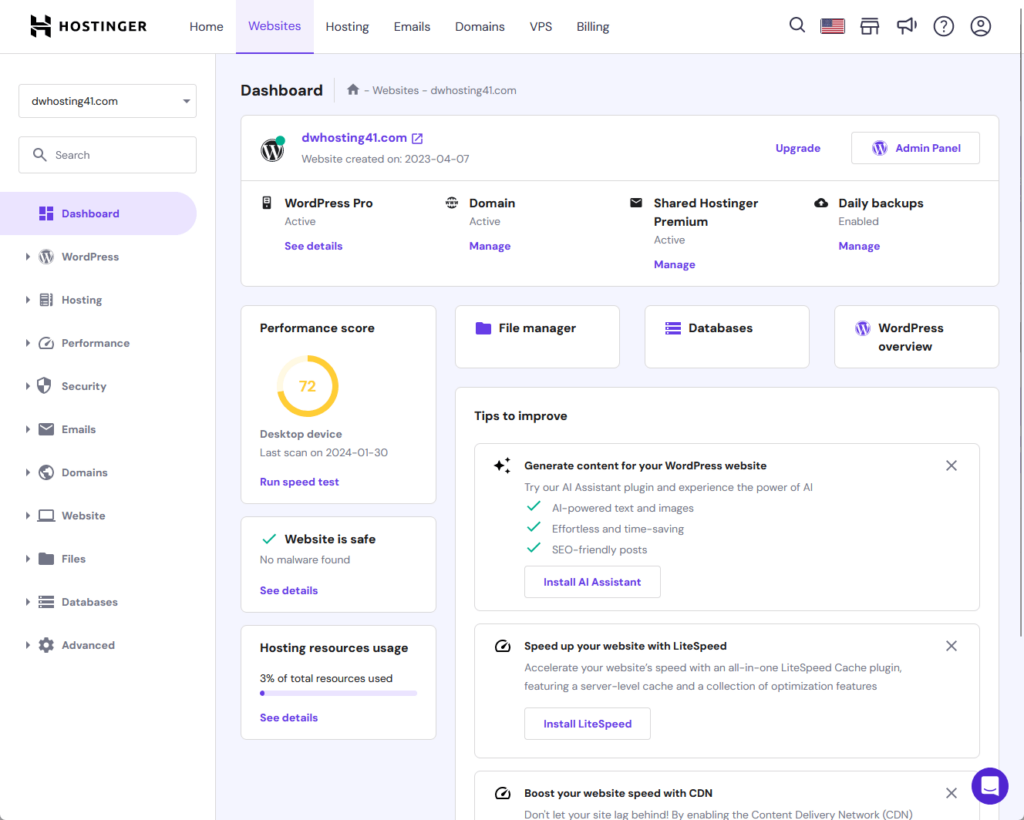This screenshot has width=1024, height=820.
Task: Open the help question mark icon
Action: click(x=944, y=26)
